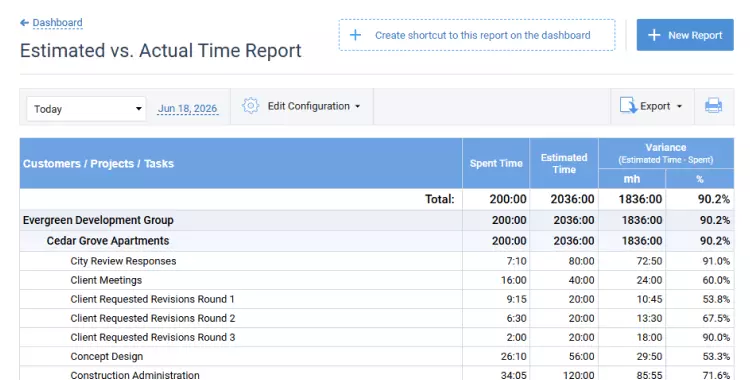This screenshot has height=380, width=750.
Task: Open the Edit Configuration menu
Action: click(x=314, y=106)
